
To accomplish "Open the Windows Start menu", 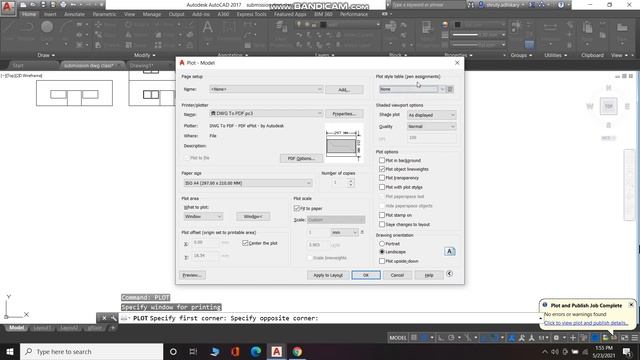I will [10, 351].
